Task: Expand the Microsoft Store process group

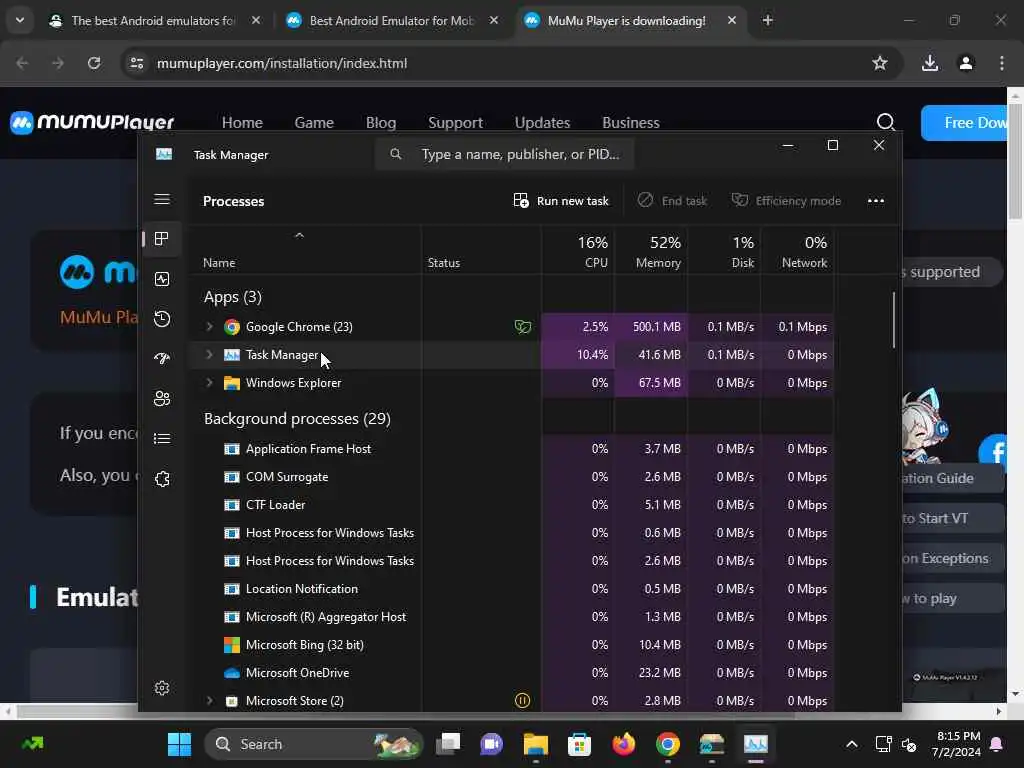Action: (209, 701)
